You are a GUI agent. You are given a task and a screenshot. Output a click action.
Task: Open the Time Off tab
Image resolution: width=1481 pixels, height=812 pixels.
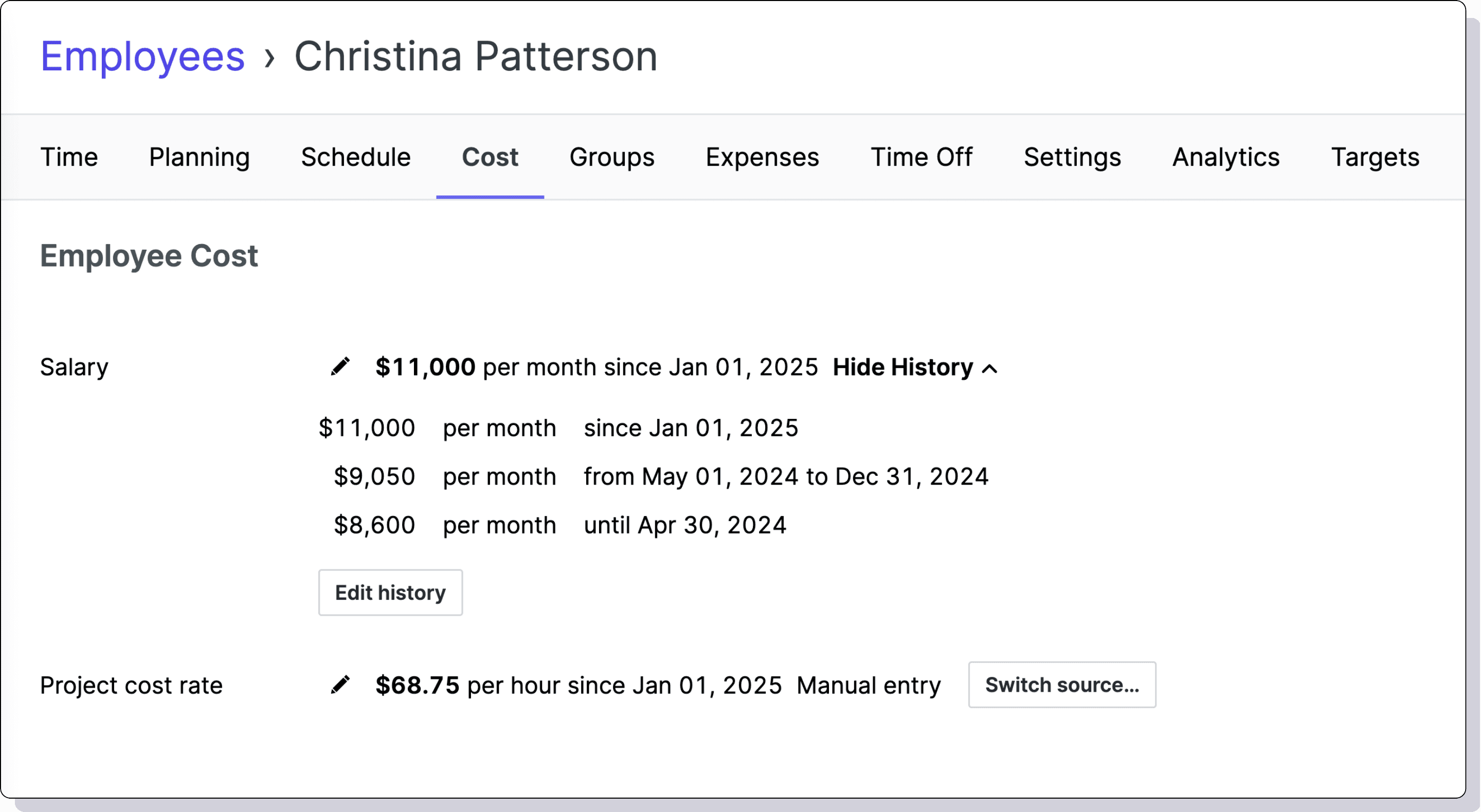point(921,157)
